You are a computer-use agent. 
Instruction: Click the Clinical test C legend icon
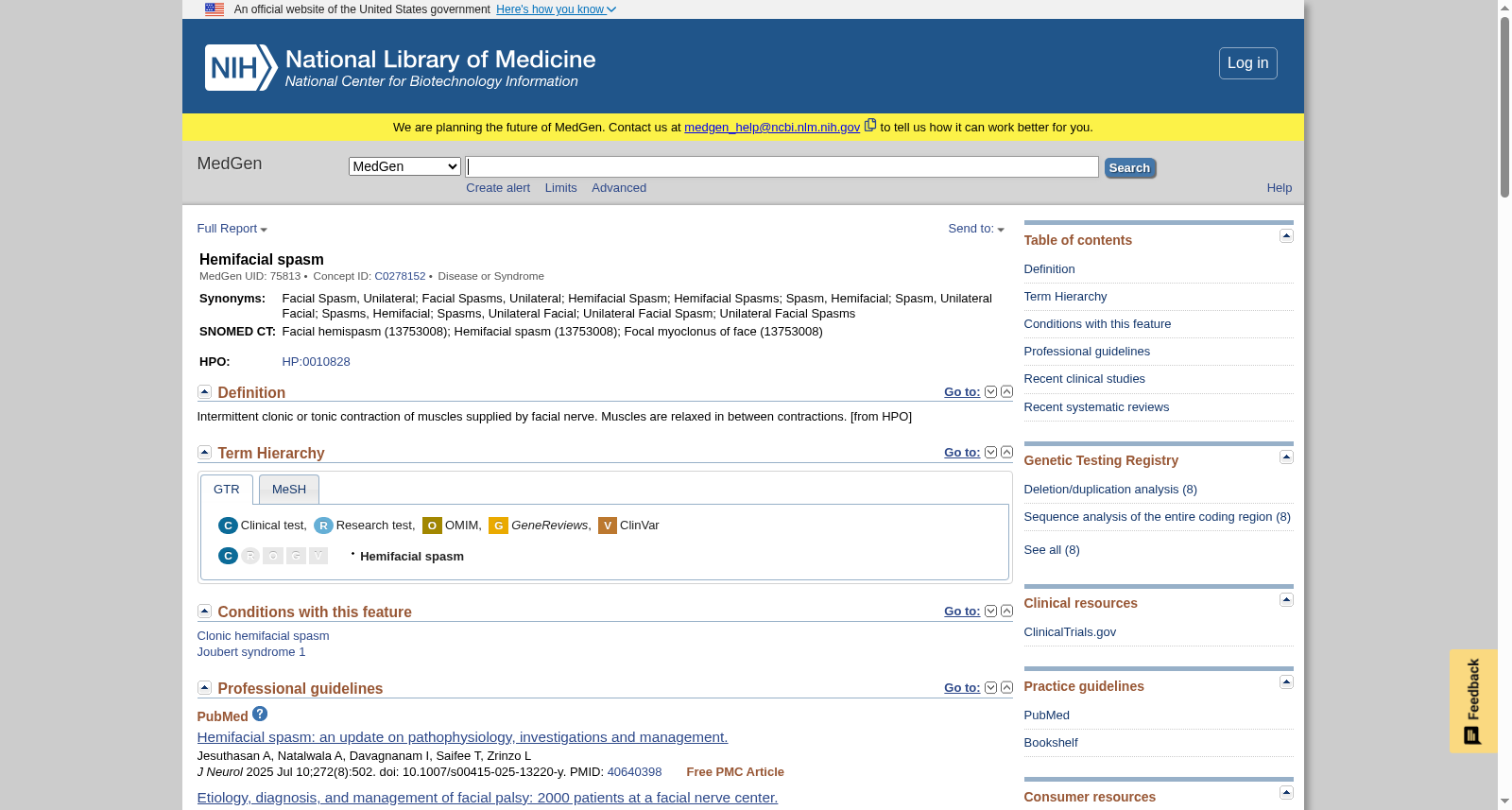point(228,526)
